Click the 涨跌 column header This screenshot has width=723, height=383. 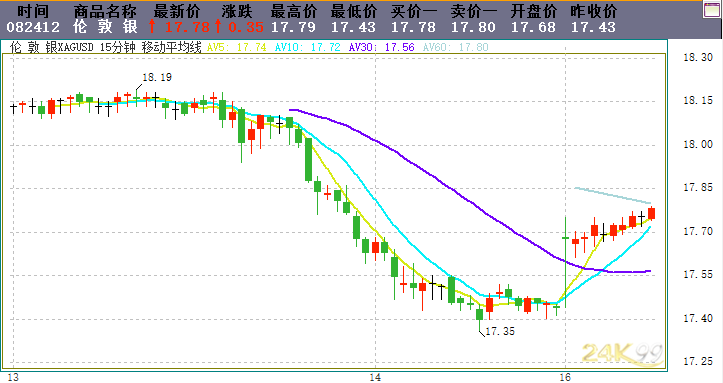(x=237, y=11)
